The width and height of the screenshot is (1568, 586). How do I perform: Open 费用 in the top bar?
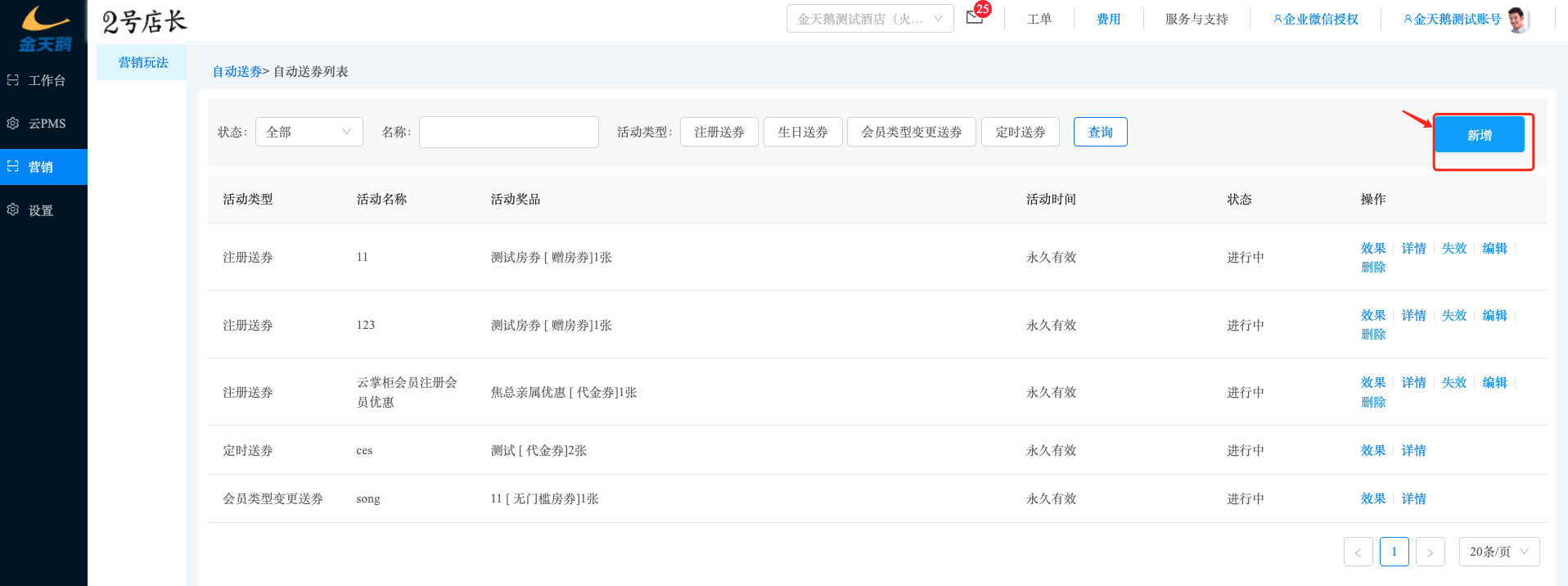(x=1109, y=19)
